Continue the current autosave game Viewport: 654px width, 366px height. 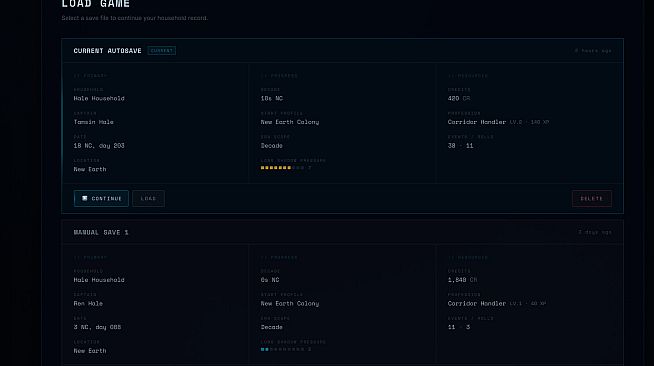pyautogui.click(x=101, y=198)
